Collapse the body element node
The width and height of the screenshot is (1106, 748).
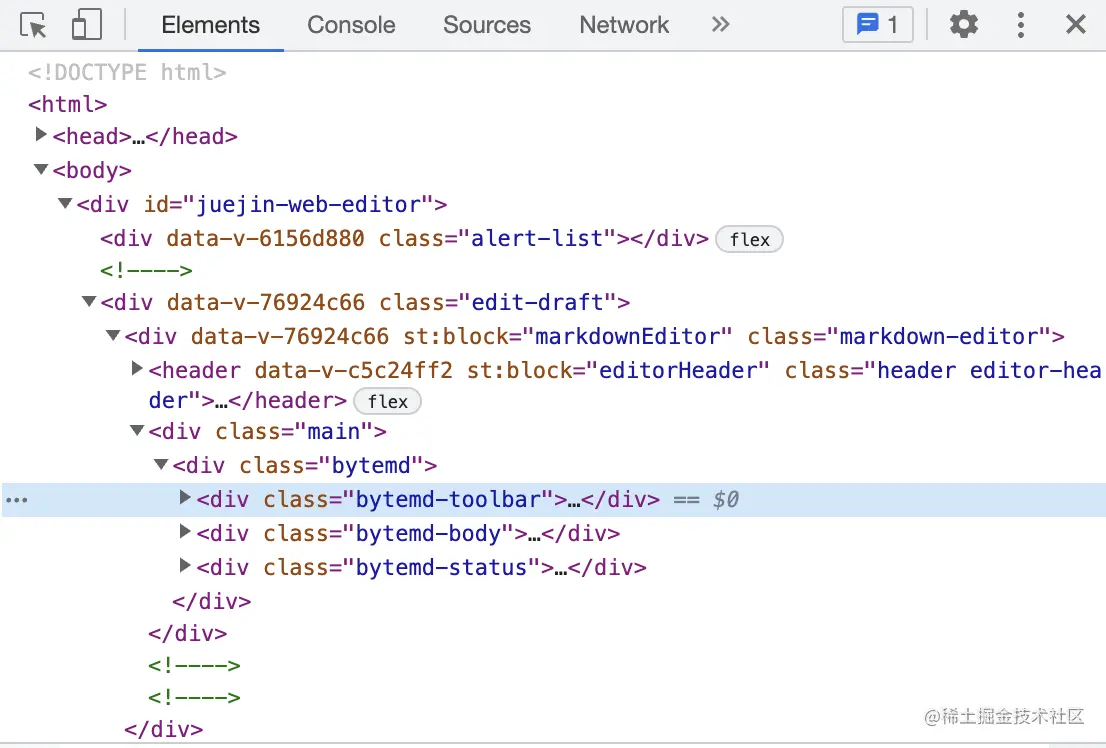pyautogui.click(x=41, y=169)
